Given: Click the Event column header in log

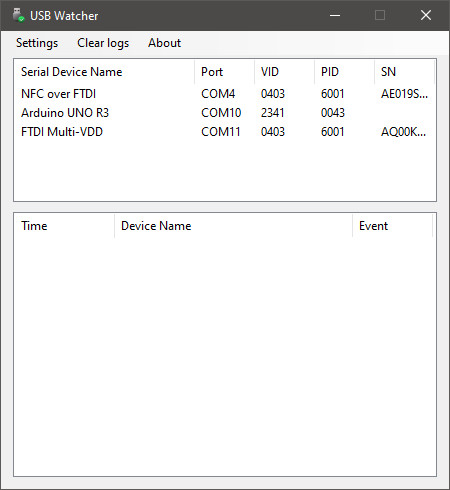Looking at the screenshot, I should tap(392, 226).
